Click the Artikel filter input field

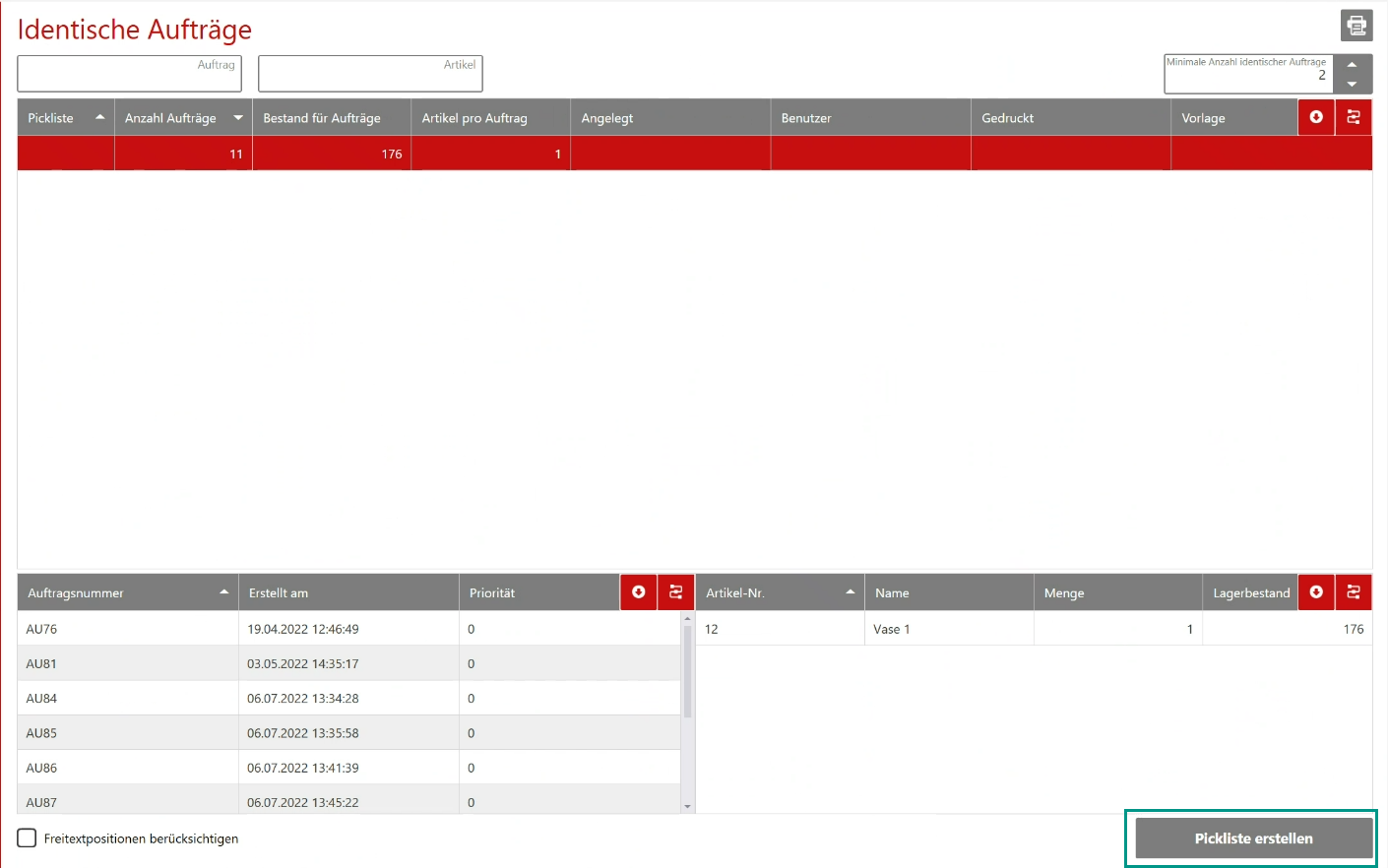370,75
